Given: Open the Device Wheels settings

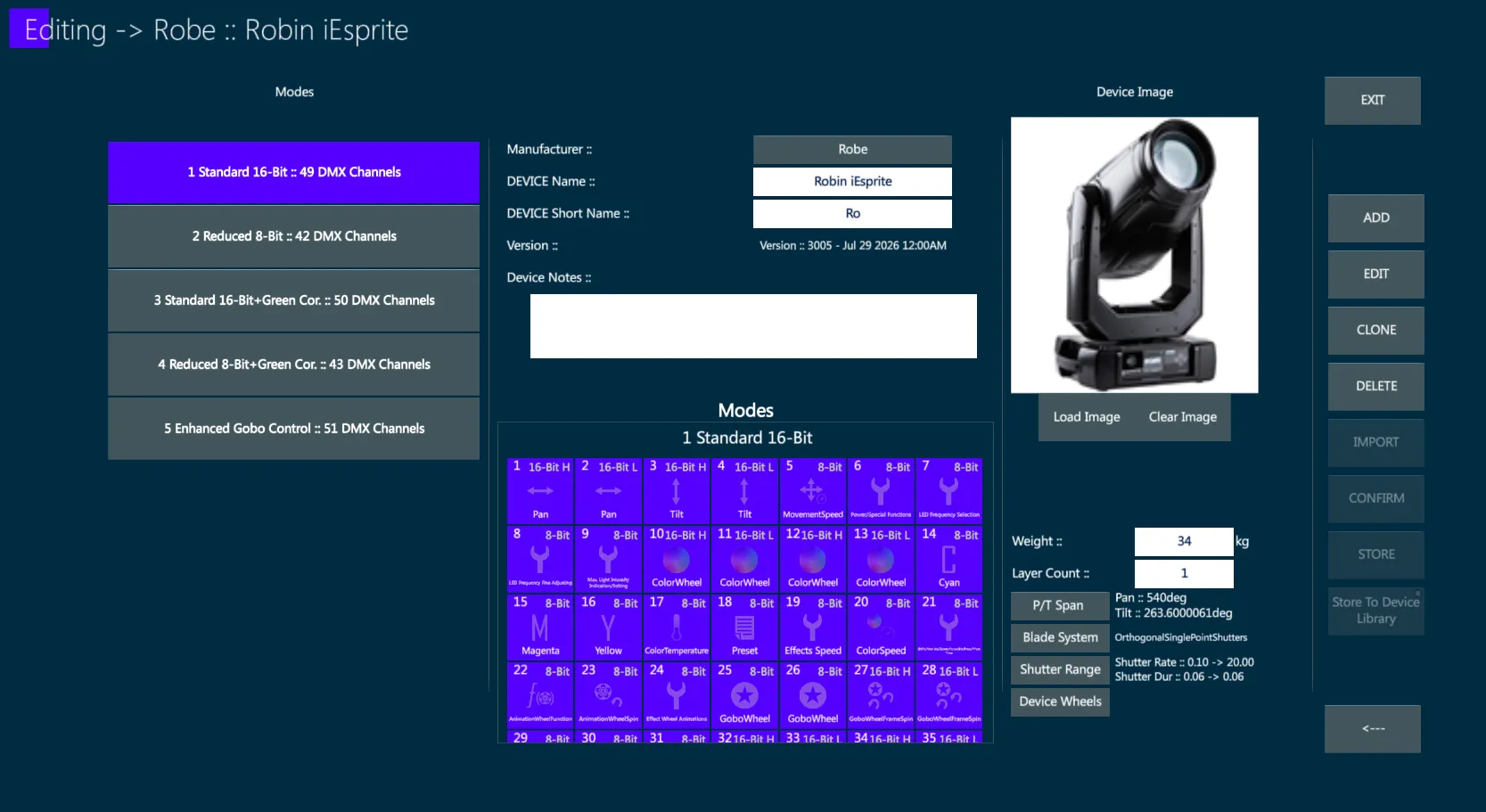Looking at the screenshot, I should tap(1060, 702).
